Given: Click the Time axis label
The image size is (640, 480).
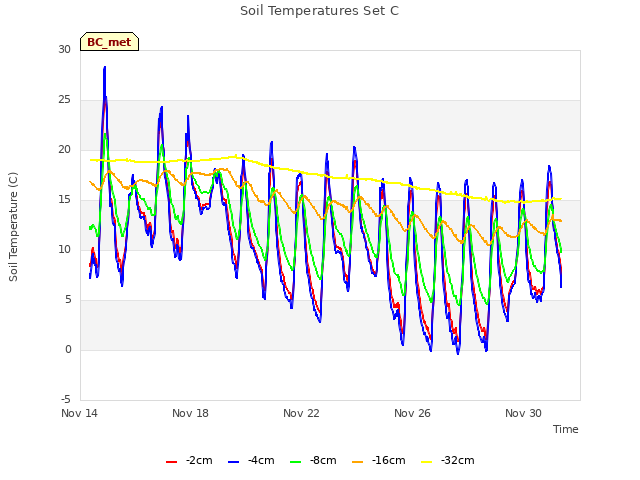Looking at the screenshot, I should [566, 429].
